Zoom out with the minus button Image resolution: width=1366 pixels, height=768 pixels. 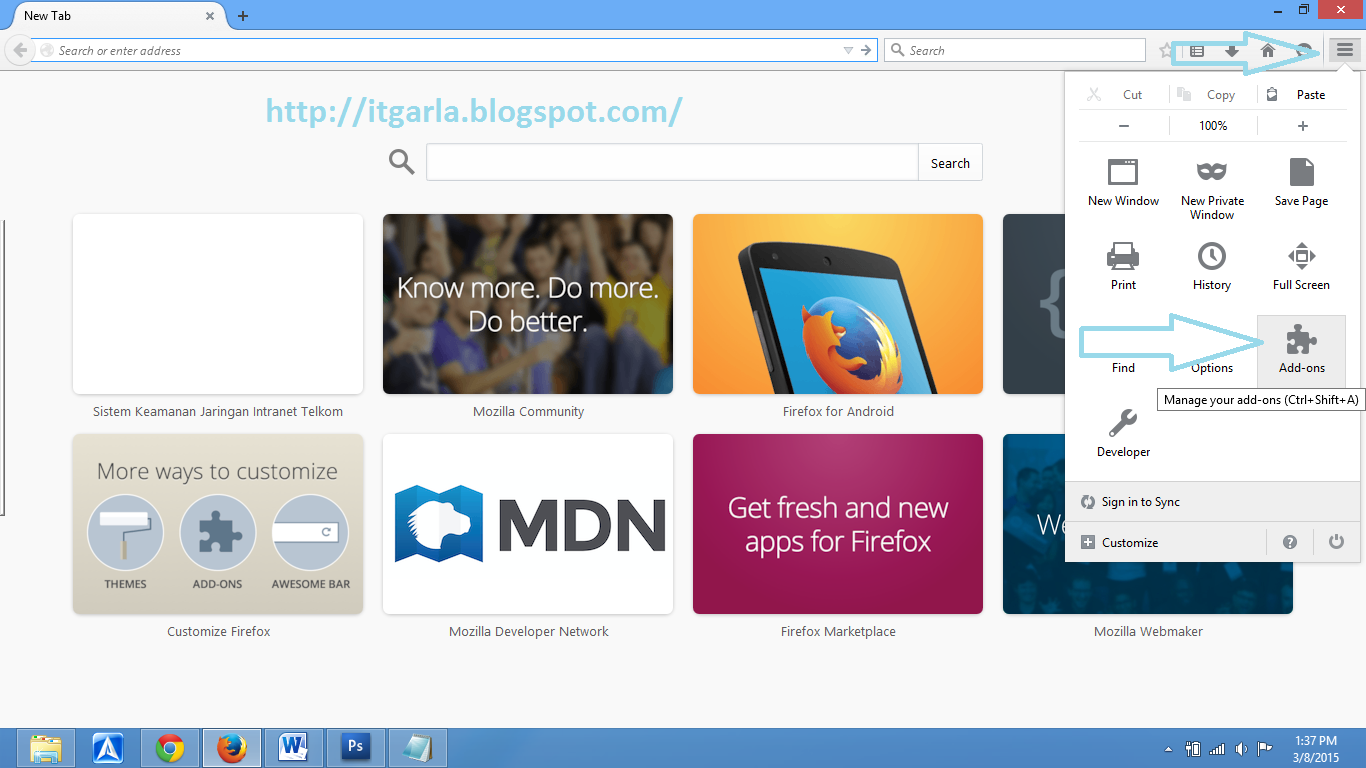coord(1124,126)
